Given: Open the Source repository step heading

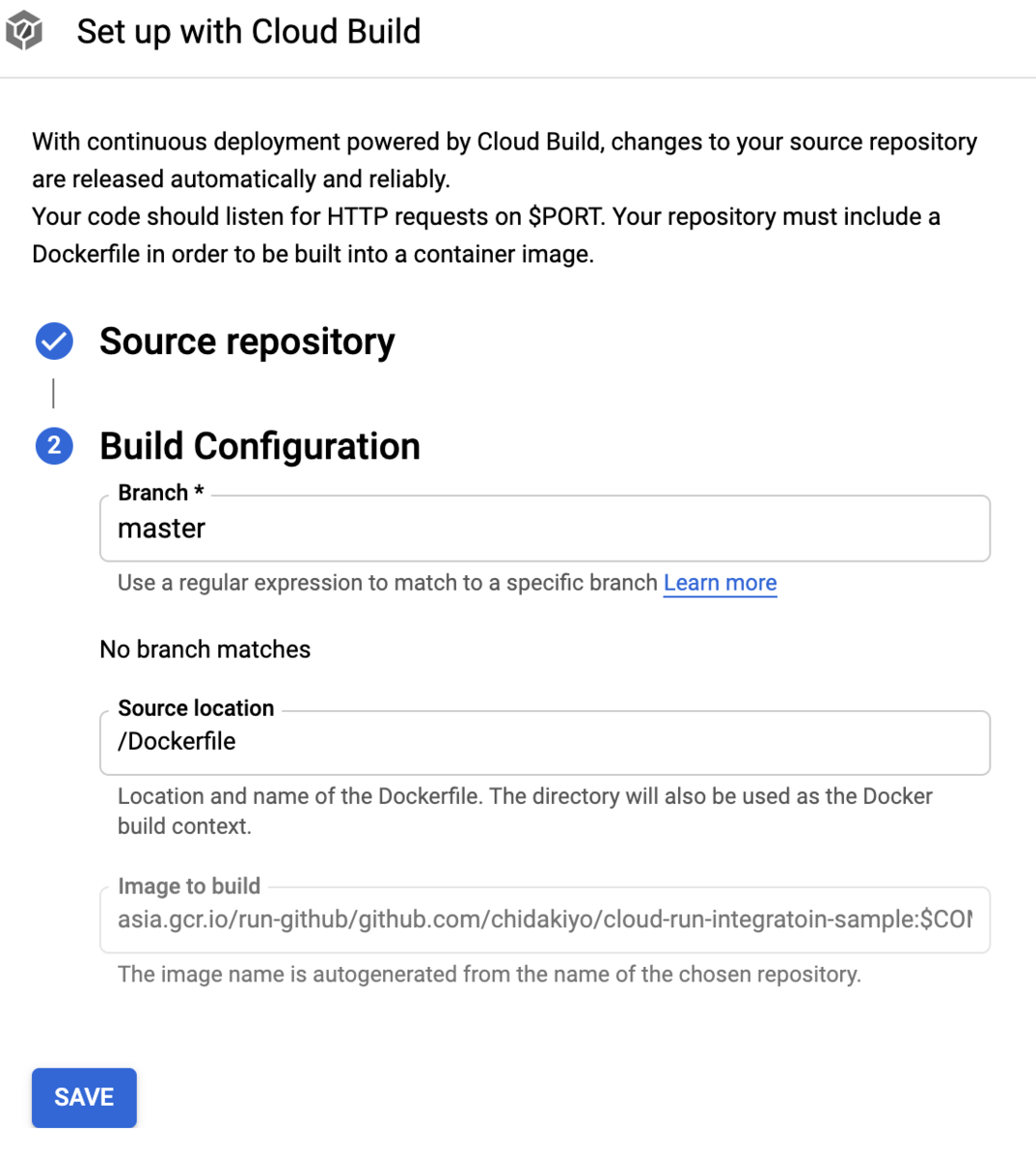Looking at the screenshot, I should (x=247, y=342).
